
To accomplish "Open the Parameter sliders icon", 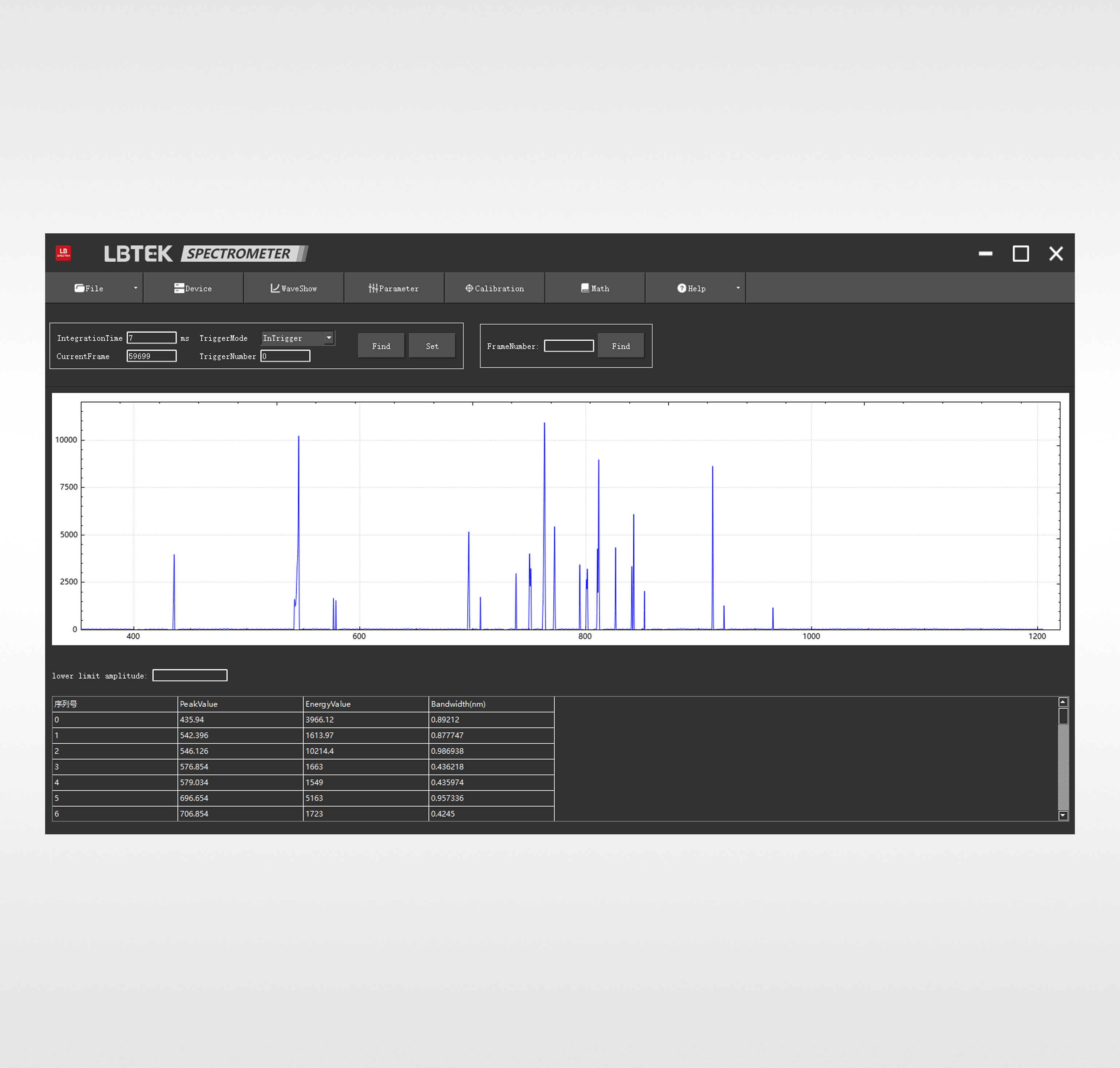I will click(373, 288).
